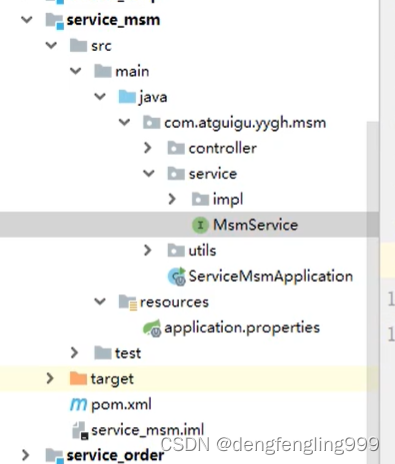Click the service_msm.iml file icon
The width and height of the screenshot is (395, 464).
tap(80, 430)
